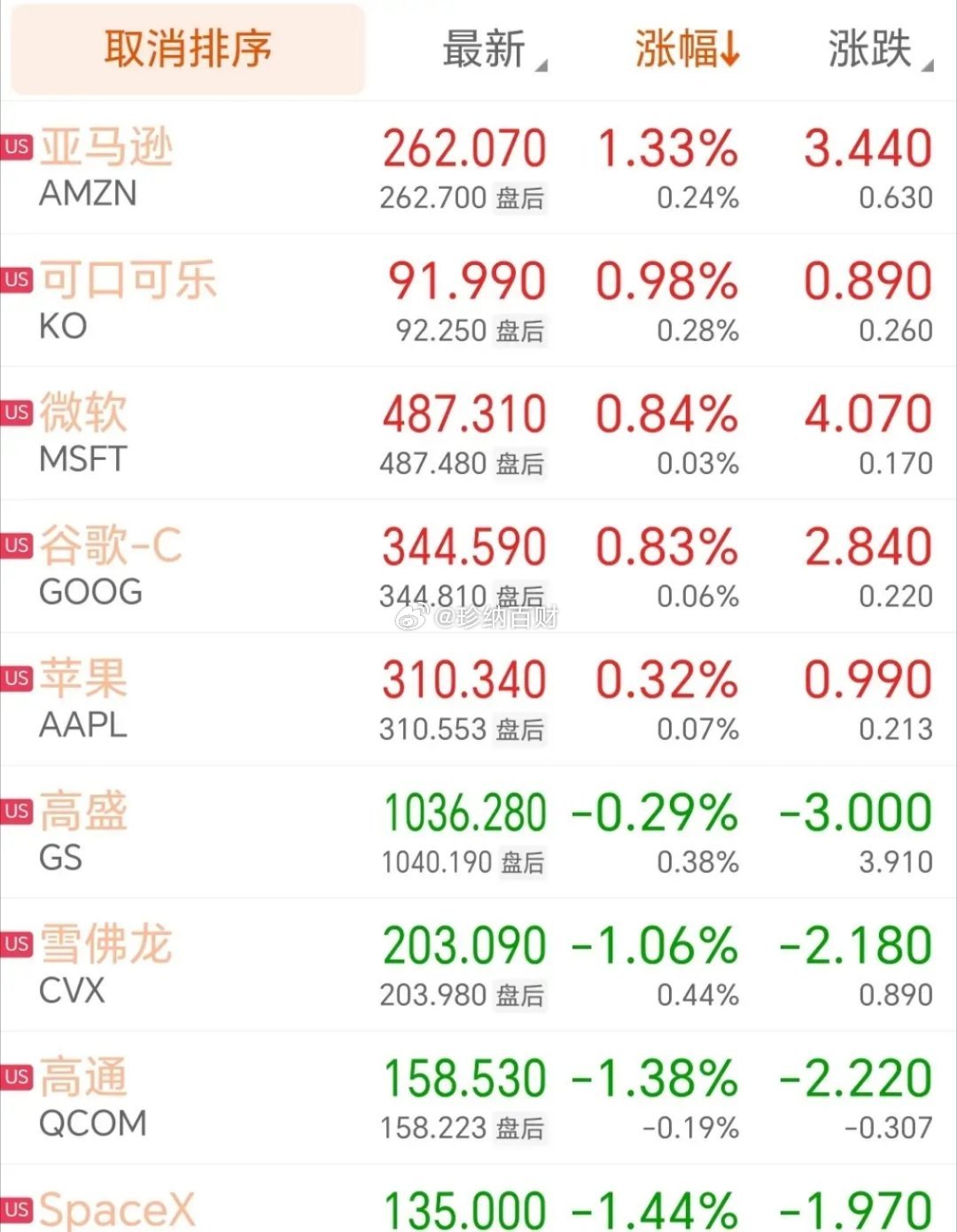The image size is (957, 1232).
Task: Click the SpaceX stock name
Action: tap(117, 1209)
